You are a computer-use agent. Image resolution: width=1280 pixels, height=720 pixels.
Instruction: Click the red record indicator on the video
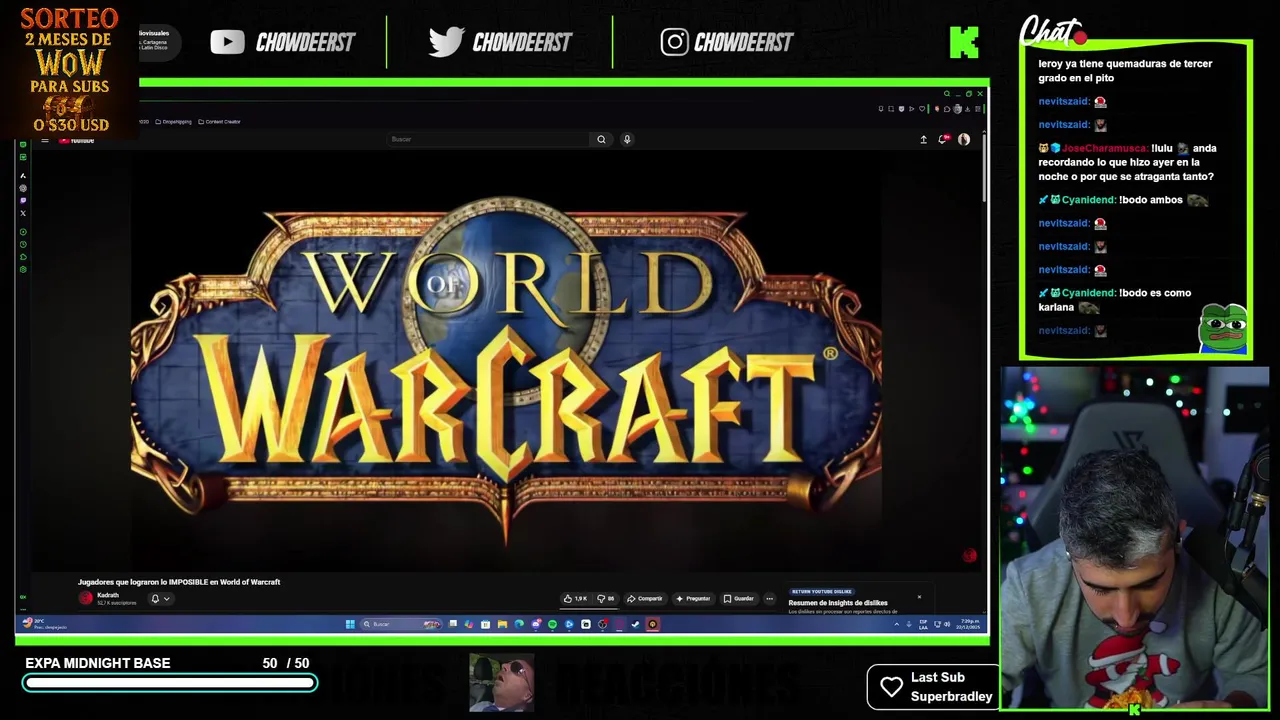point(969,555)
